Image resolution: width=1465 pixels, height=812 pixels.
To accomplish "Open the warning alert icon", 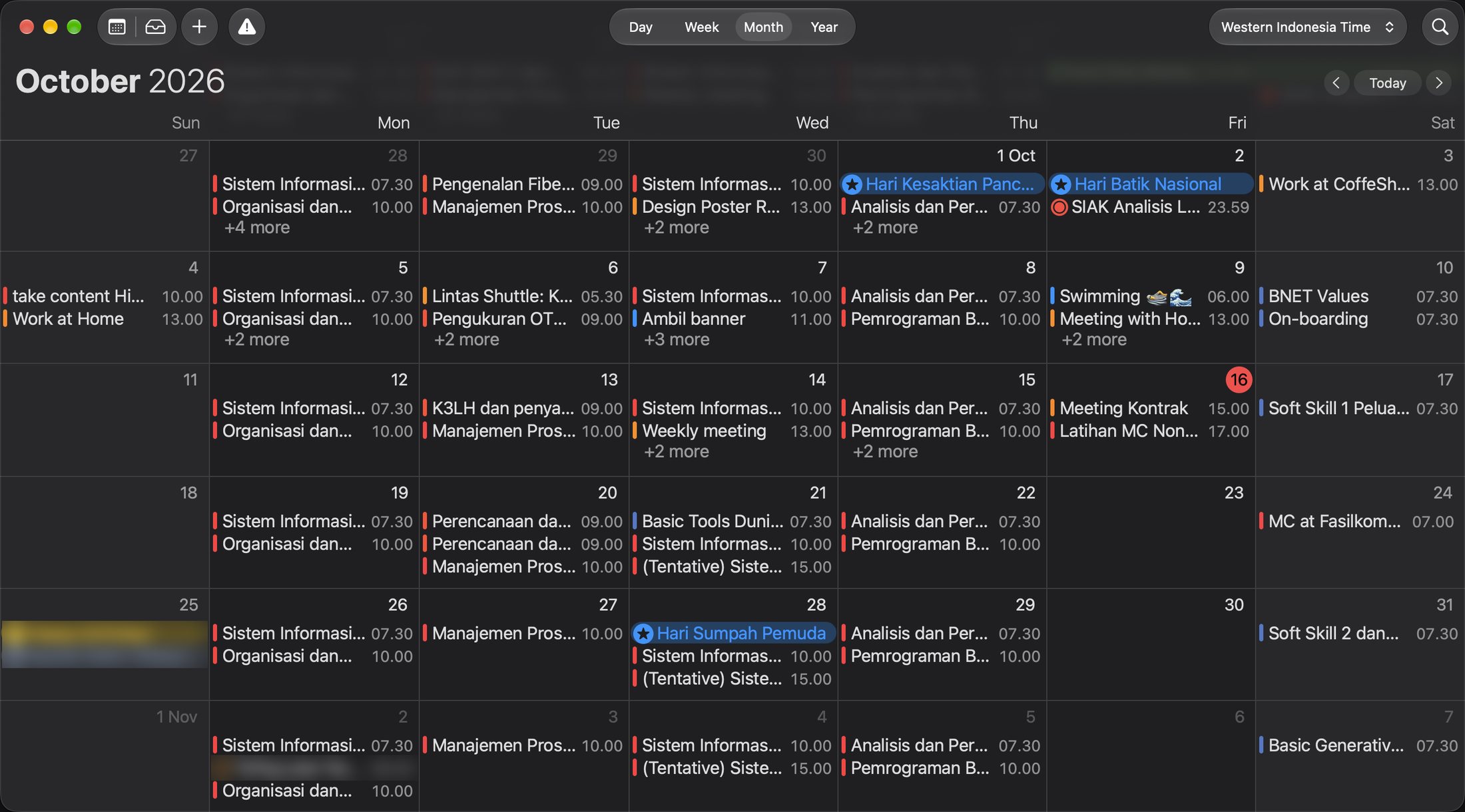I will (x=246, y=27).
